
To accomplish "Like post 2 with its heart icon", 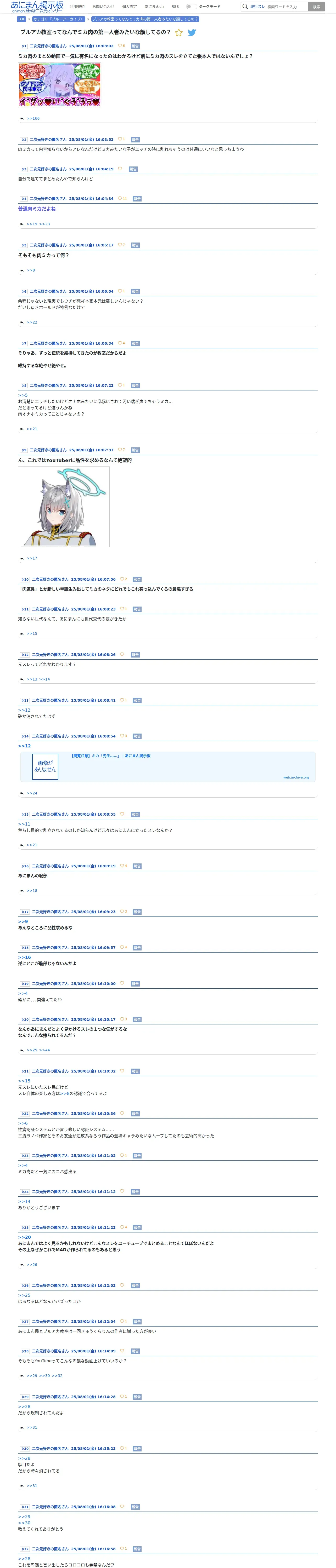I will [120, 139].
